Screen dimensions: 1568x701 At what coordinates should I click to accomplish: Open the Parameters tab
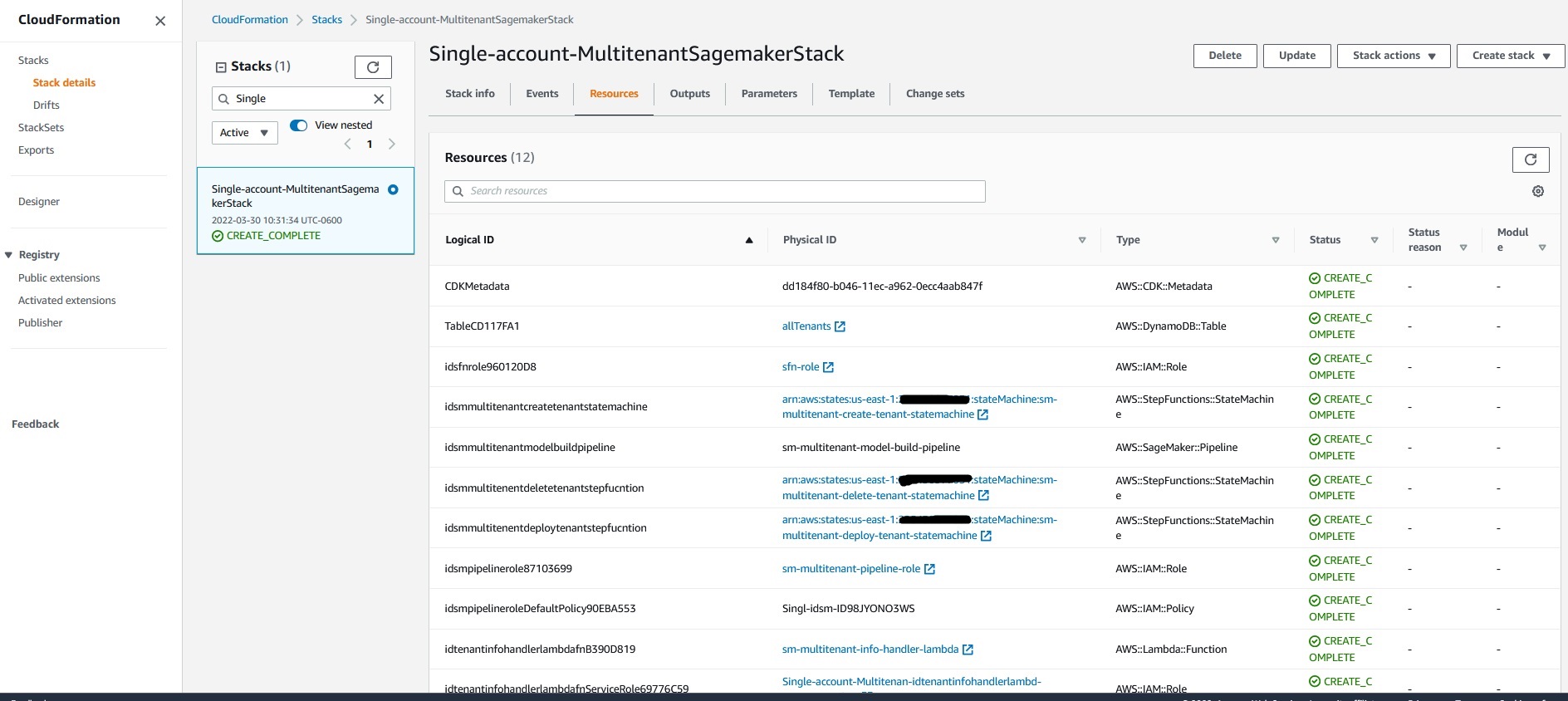[769, 94]
